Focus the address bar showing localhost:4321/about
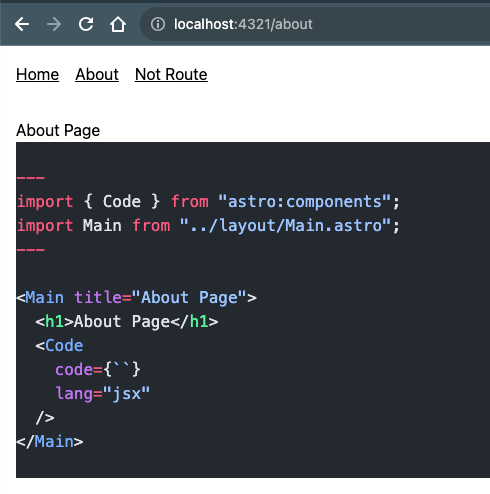 [x=315, y=24]
